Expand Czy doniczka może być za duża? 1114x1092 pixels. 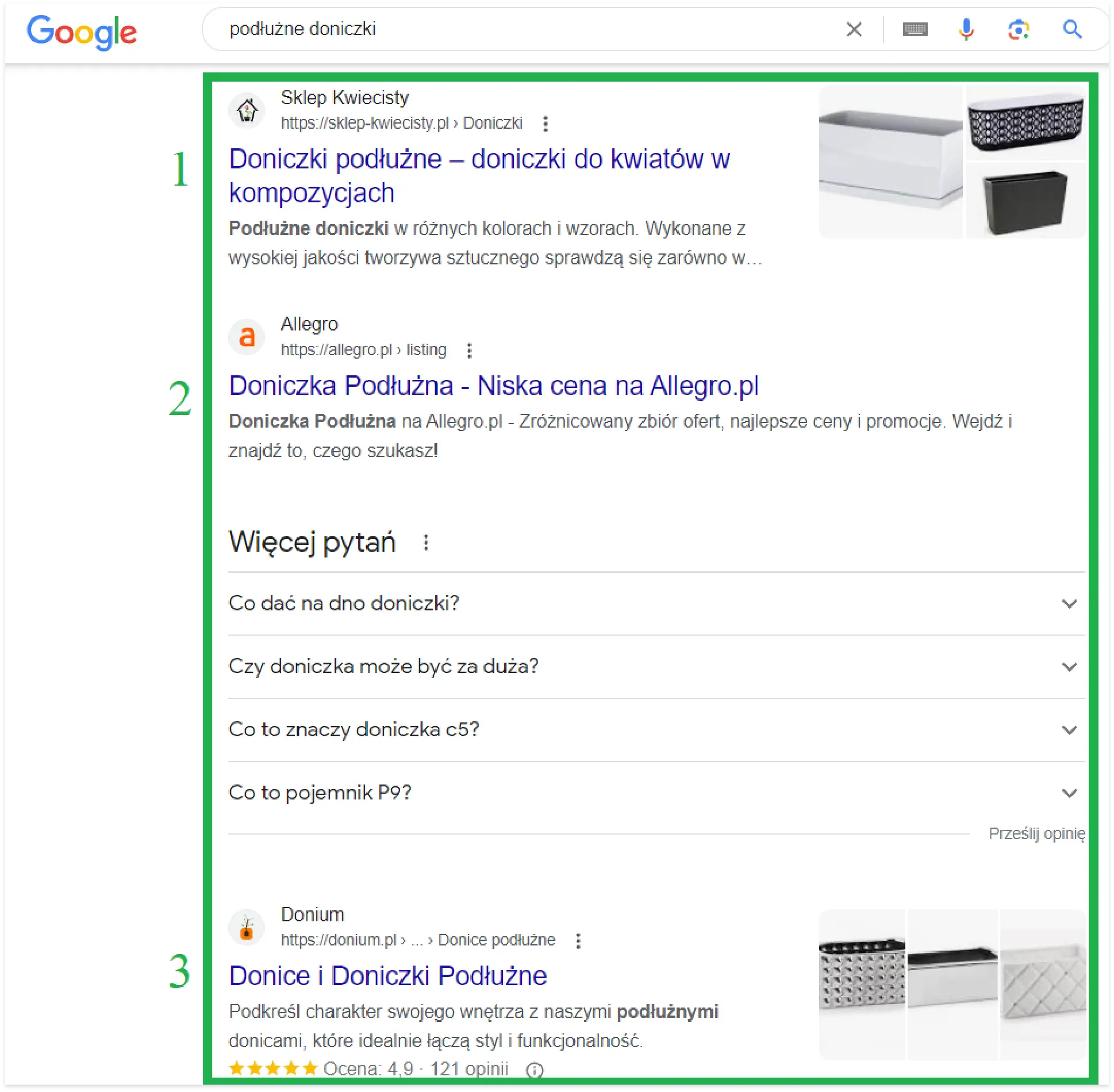[656, 667]
